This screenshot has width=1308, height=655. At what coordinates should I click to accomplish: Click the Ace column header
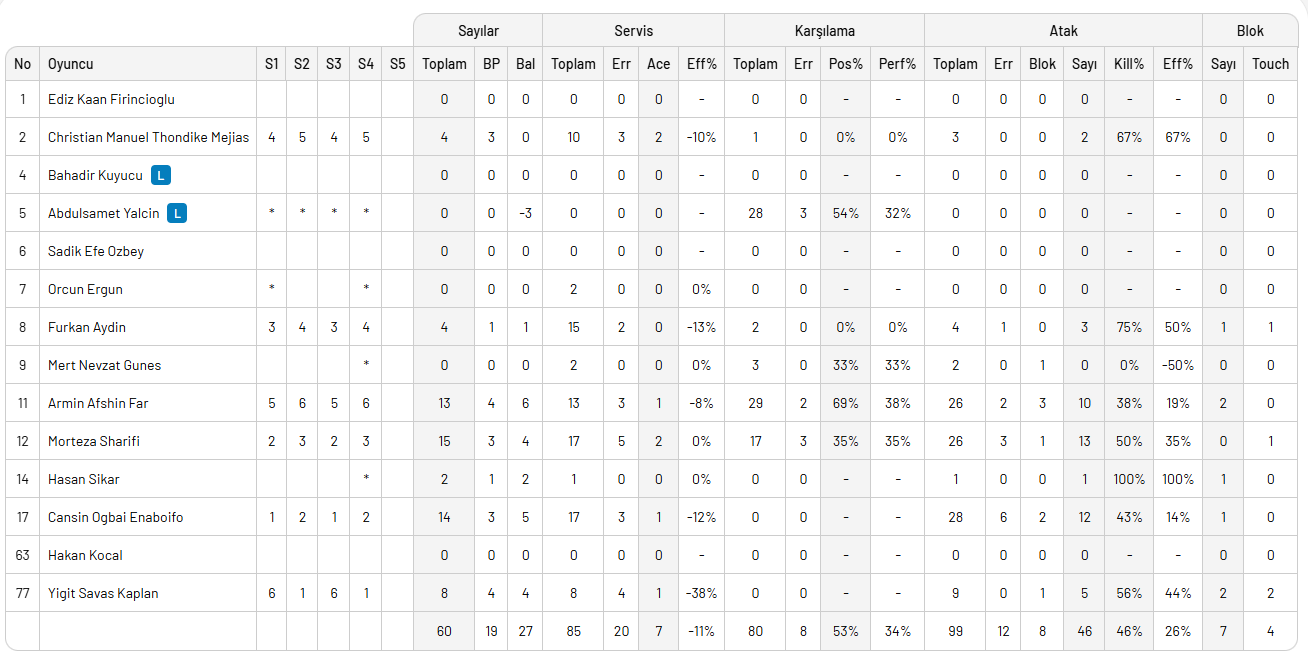coord(658,64)
